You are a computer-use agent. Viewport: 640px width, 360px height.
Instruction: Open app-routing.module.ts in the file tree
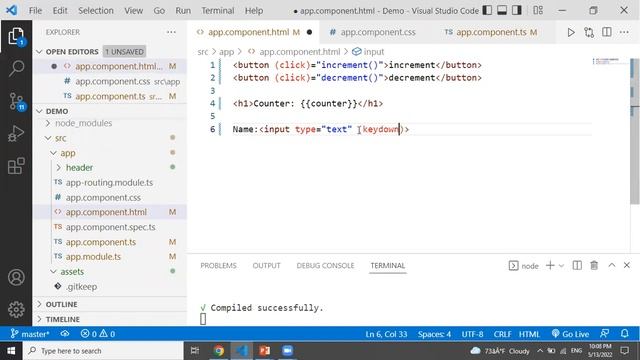[x=109, y=182]
